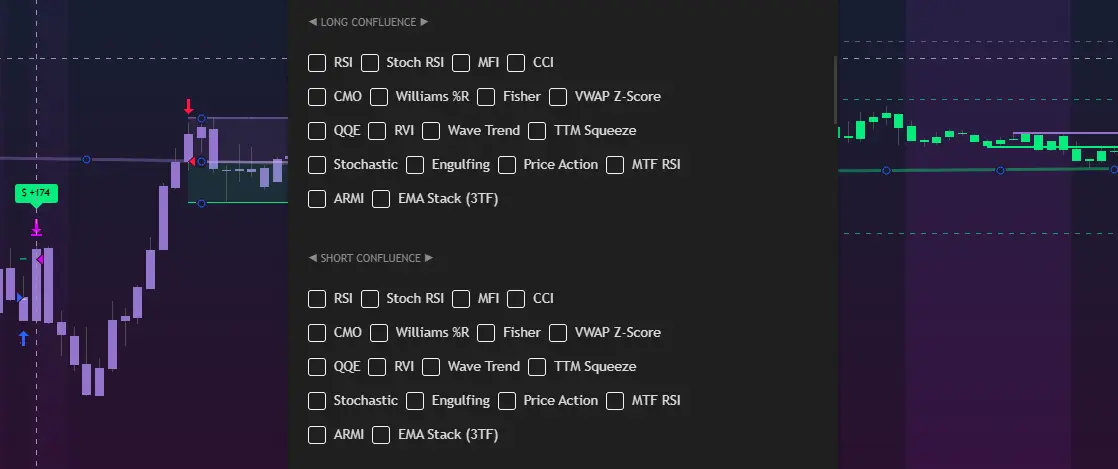Viewport: 1118px width, 469px height.
Task: Check VWAP Z-Score under Short Confluence
Action: click(x=558, y=333)
